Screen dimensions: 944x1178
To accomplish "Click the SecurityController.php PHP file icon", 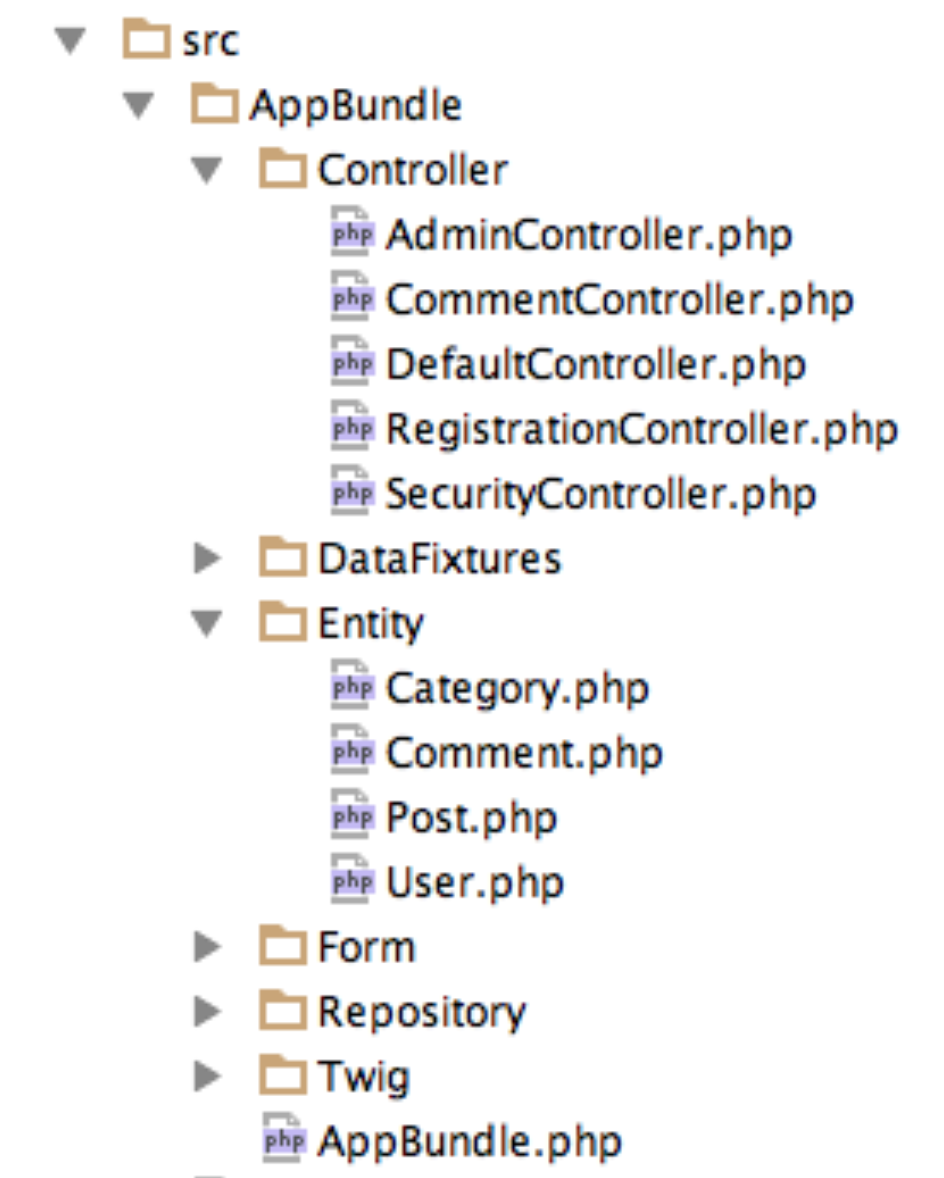I will pyautogui.click(x=351, y=494).
